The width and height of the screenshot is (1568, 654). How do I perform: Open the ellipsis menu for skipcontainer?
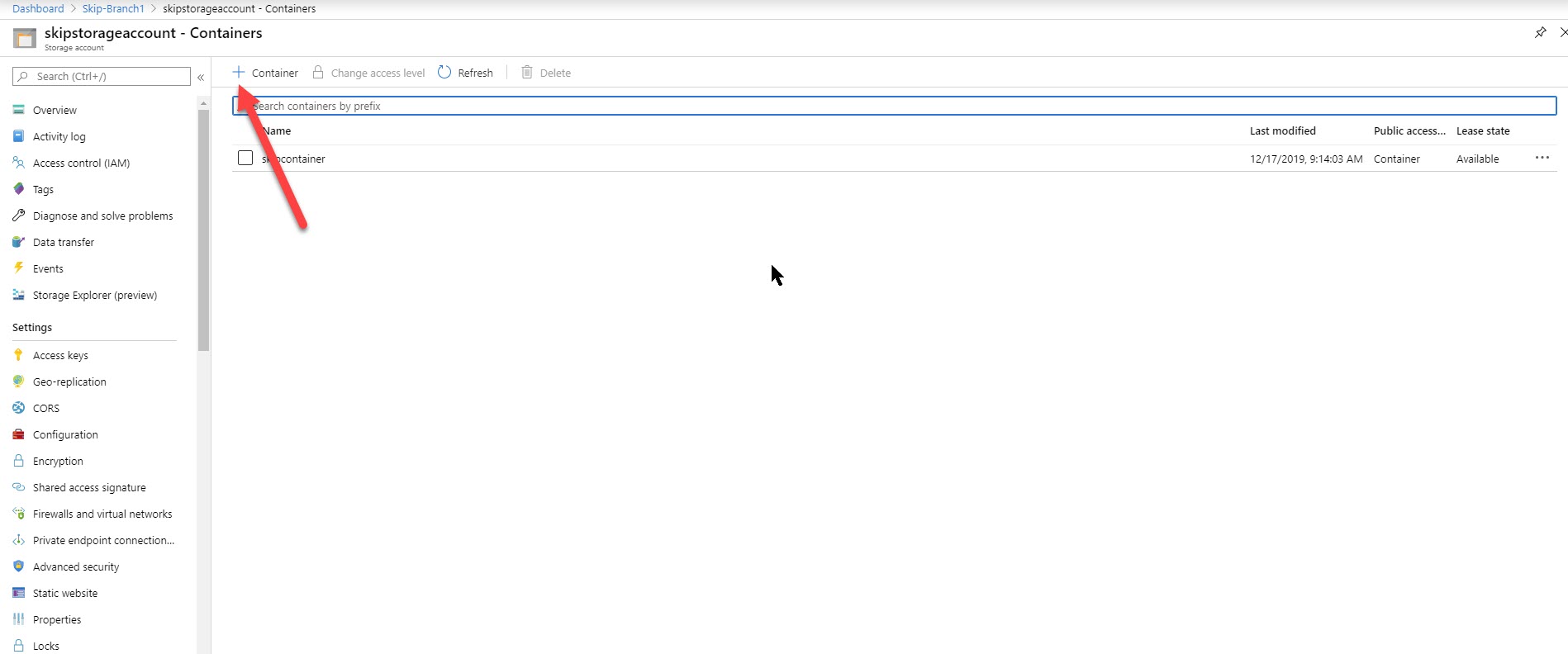pyautogui.click(x=1542, y=158)
